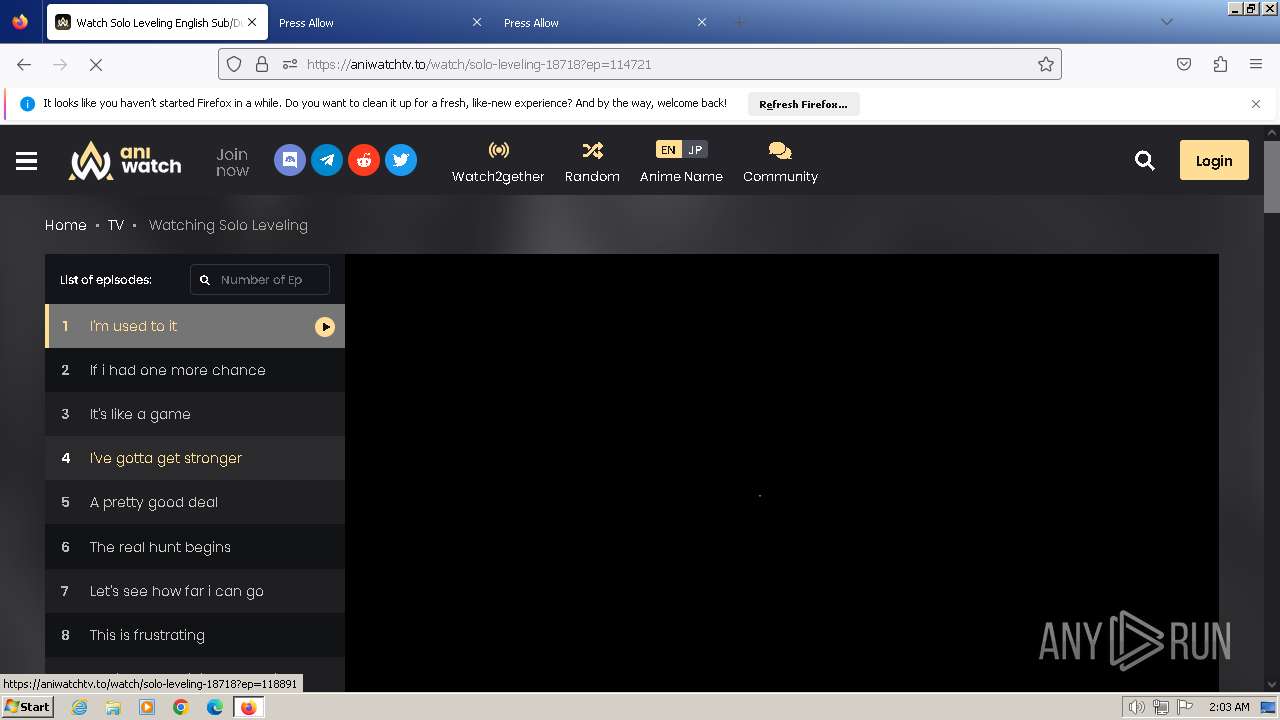
Task: Open File Explorer from taskbar
Action: click(x=113, y=707)
